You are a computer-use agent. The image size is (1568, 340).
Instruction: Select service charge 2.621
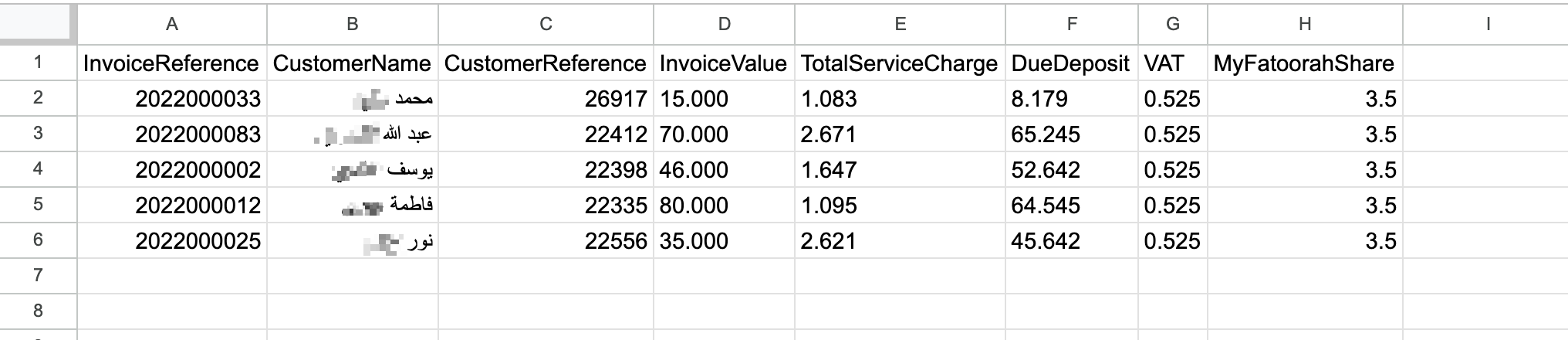click(900, 240)
